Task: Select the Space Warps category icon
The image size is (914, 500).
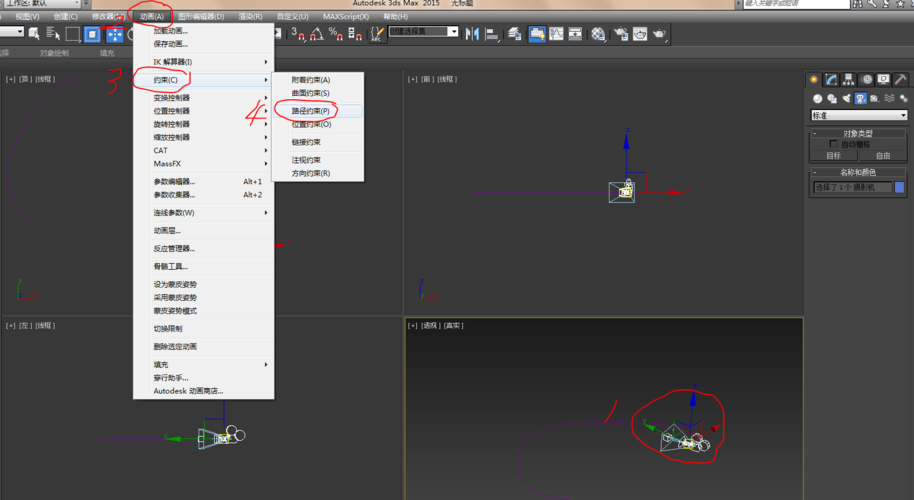Action: [x=889, y=98]
